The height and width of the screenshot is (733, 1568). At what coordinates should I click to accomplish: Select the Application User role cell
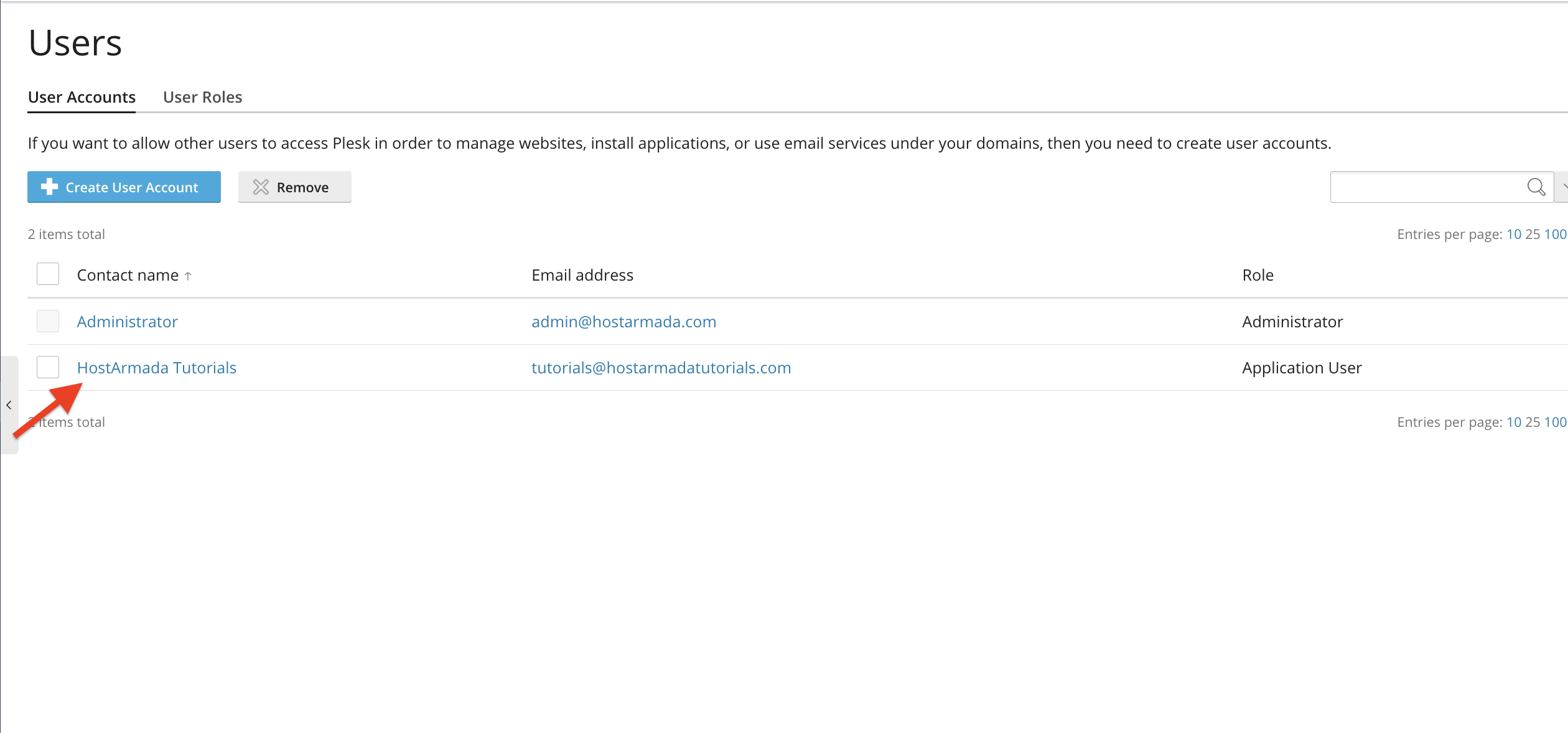click(1302, 368)
